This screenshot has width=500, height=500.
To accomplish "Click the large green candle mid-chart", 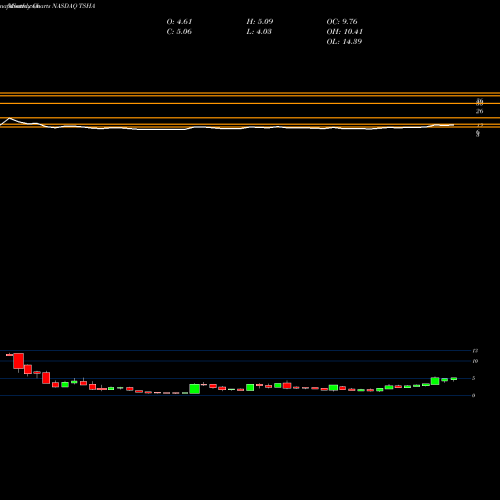I will click(195, 389).
